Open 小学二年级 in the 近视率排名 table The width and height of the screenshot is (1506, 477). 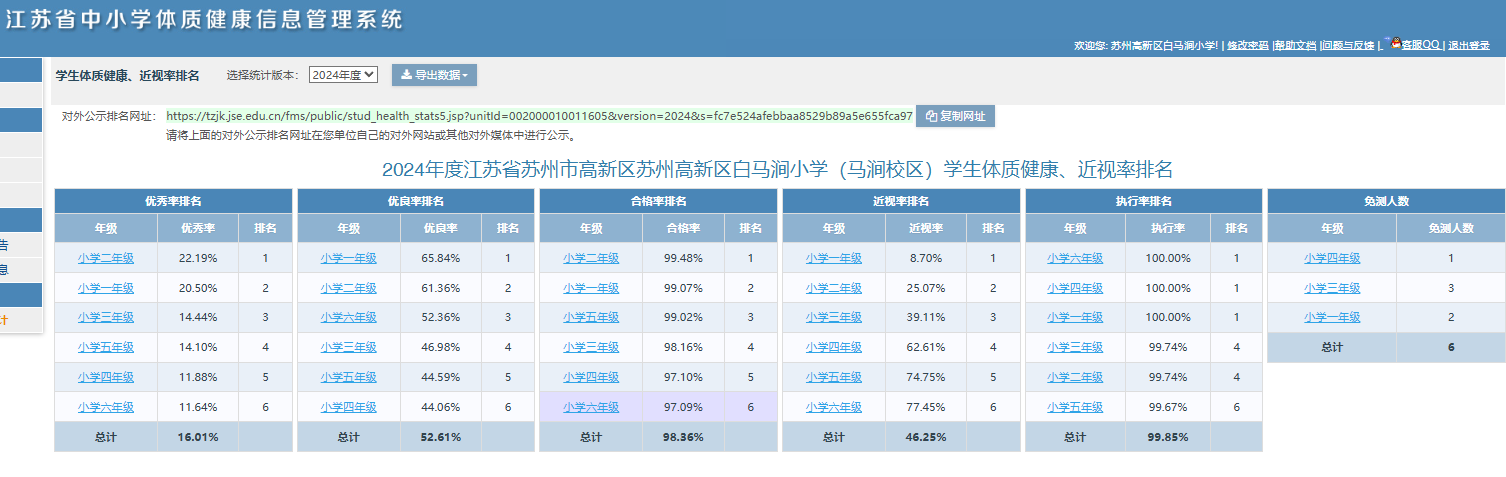(834, 288)
